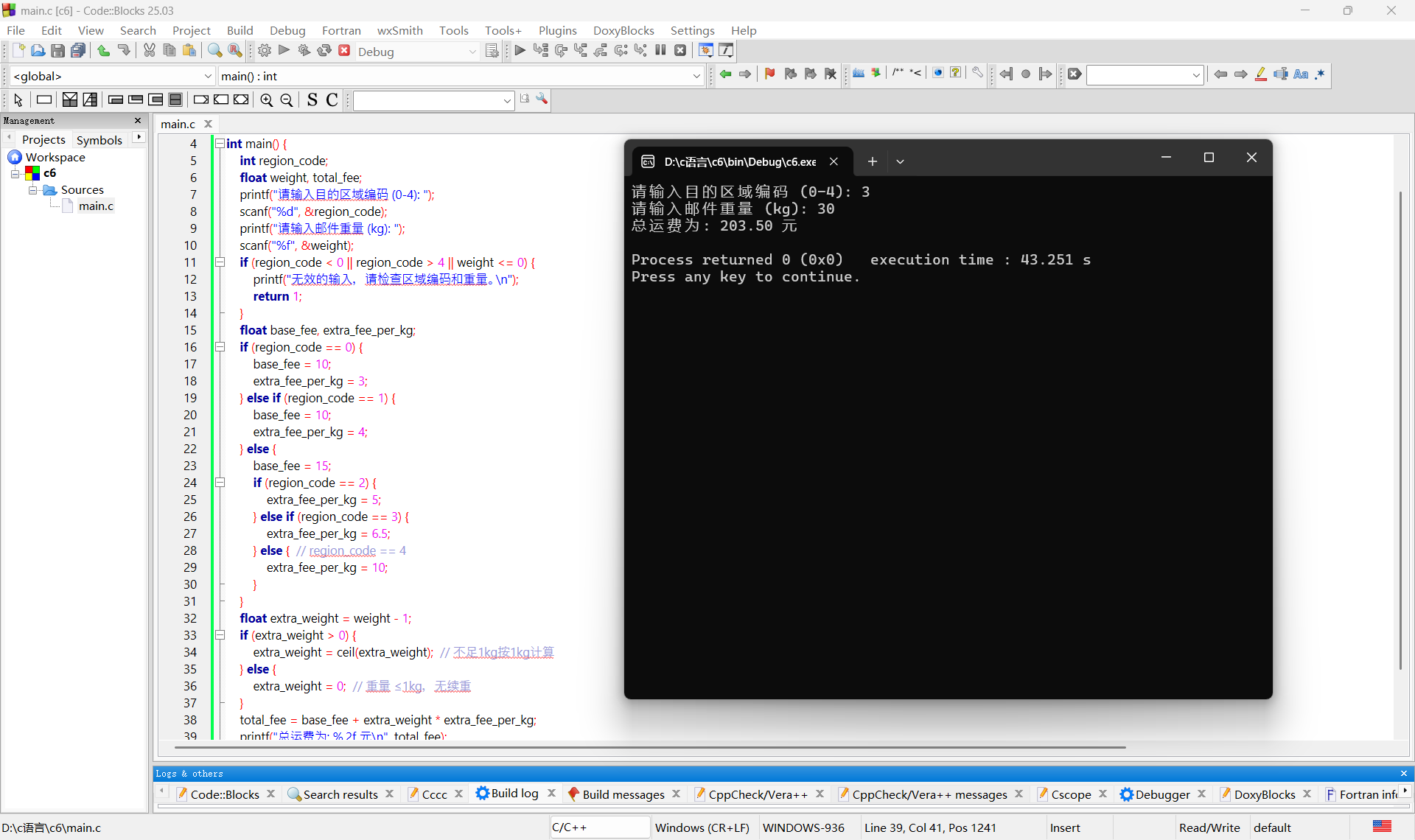Toggle bookmark with red flag icon
The width and height of the screenshot is (1415, 840).
(x=769, y=74)
